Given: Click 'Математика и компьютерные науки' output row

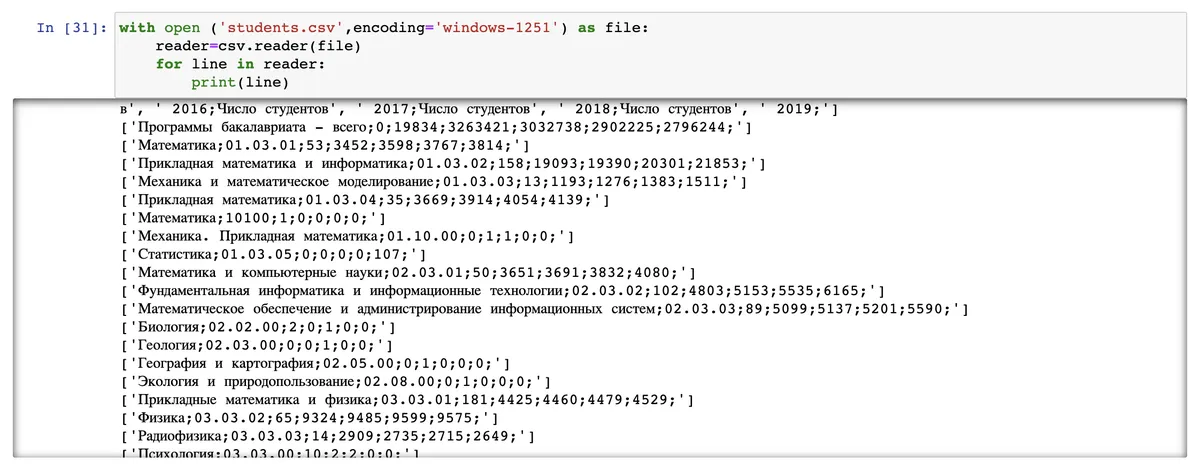Looking at the screenshot, I should coord(408,271).
